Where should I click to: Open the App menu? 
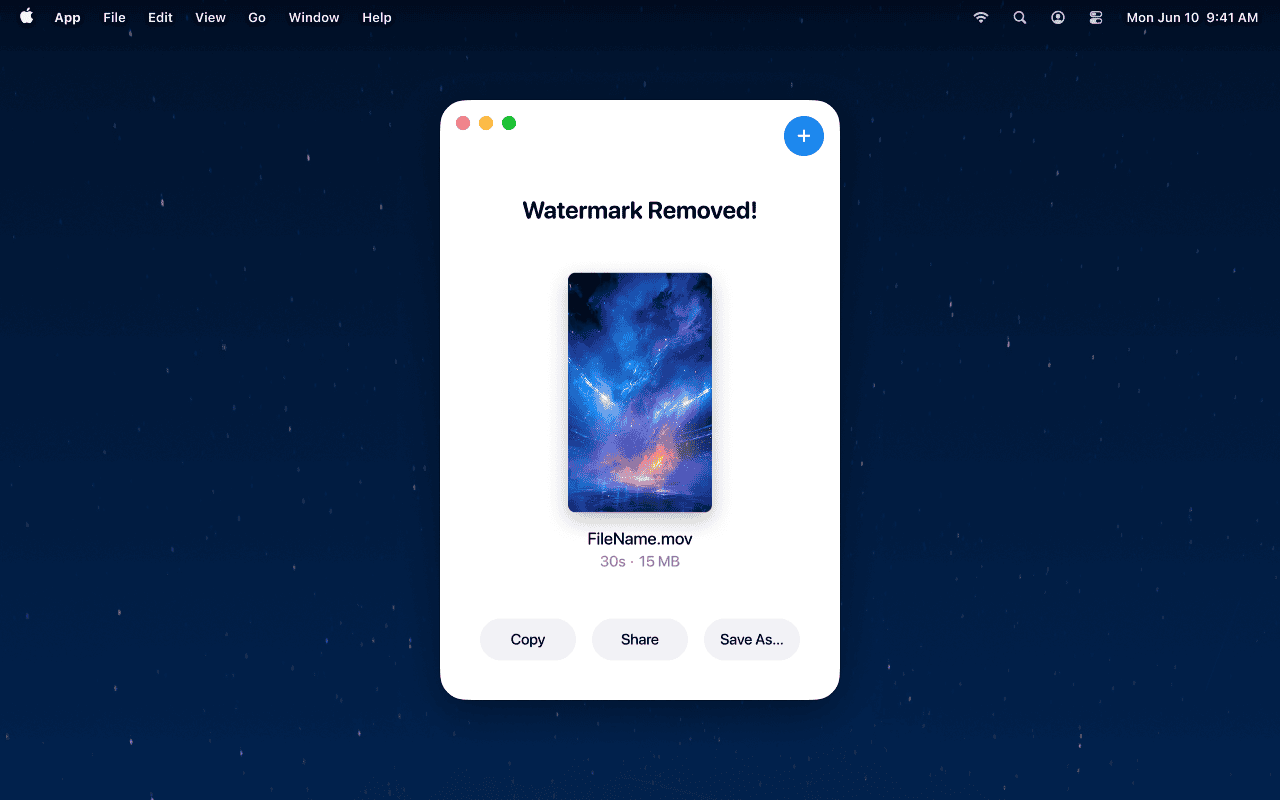(x=67, y=17)
